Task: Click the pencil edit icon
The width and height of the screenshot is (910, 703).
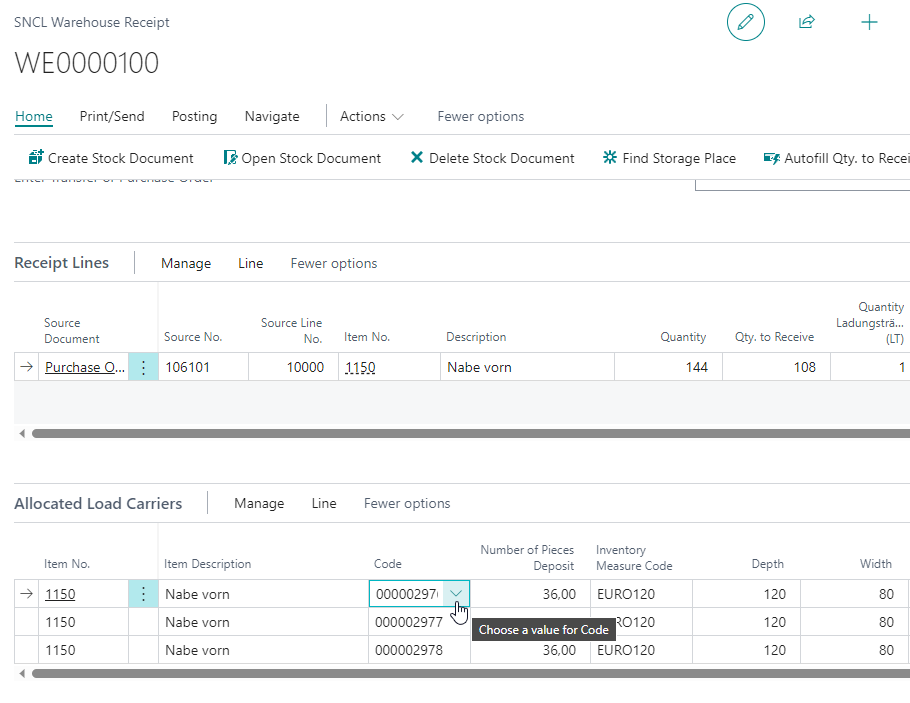Action: 745,22
